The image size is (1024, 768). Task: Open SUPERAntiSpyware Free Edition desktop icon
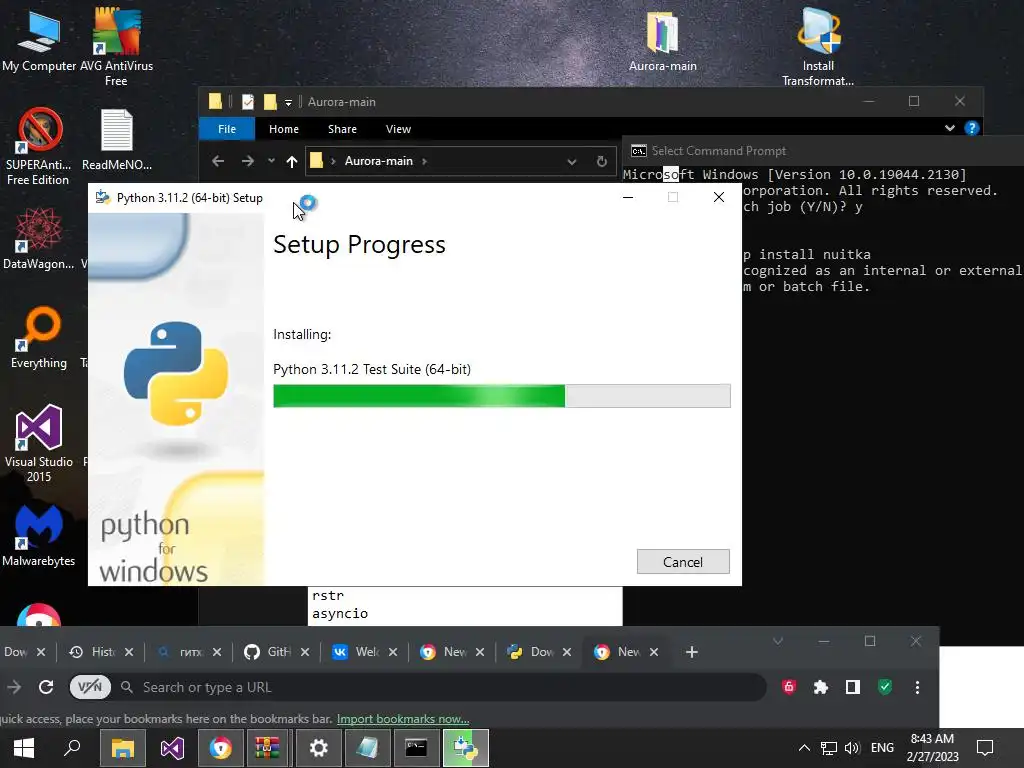pos(38,146)
